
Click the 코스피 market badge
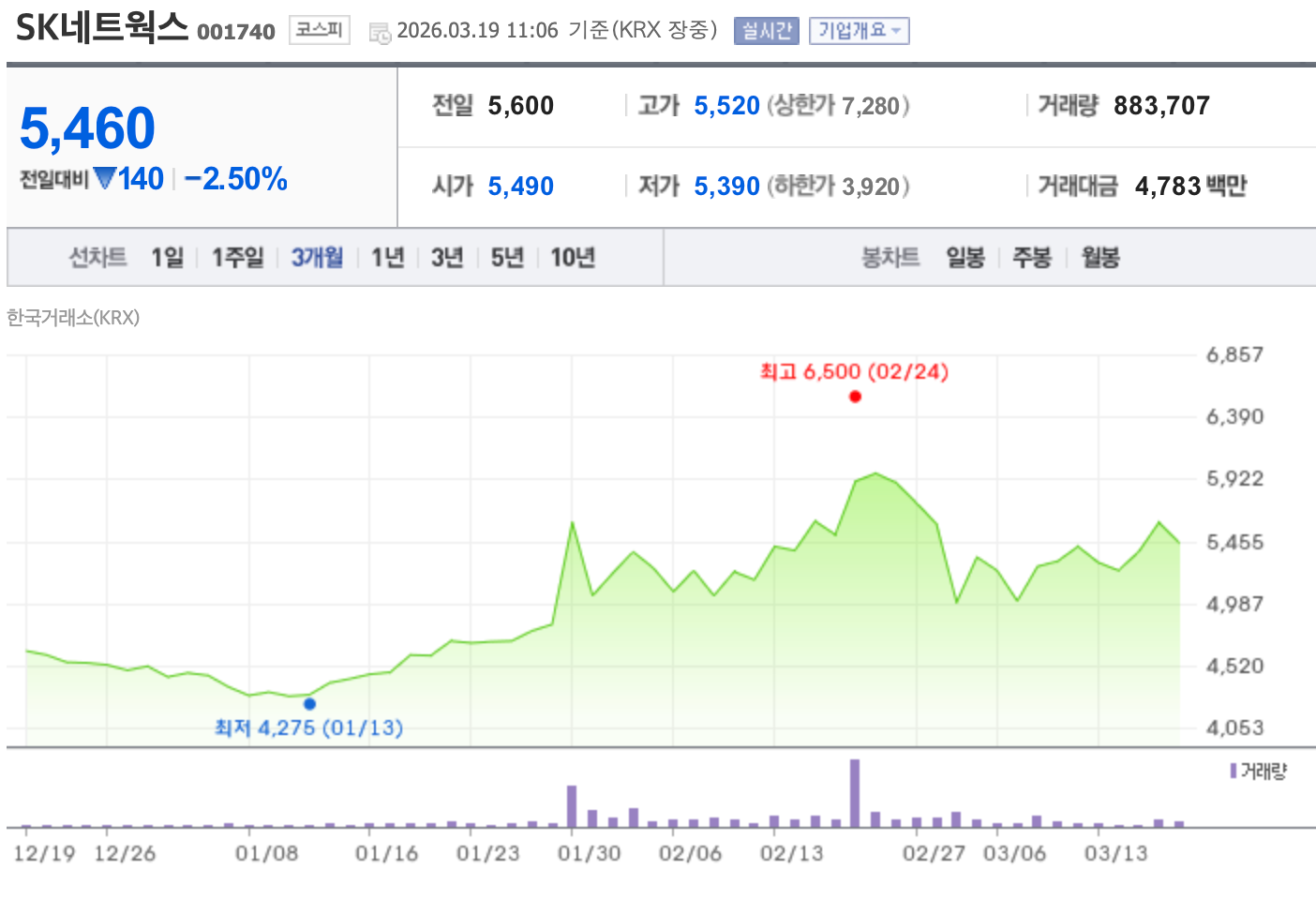[319, 30]
